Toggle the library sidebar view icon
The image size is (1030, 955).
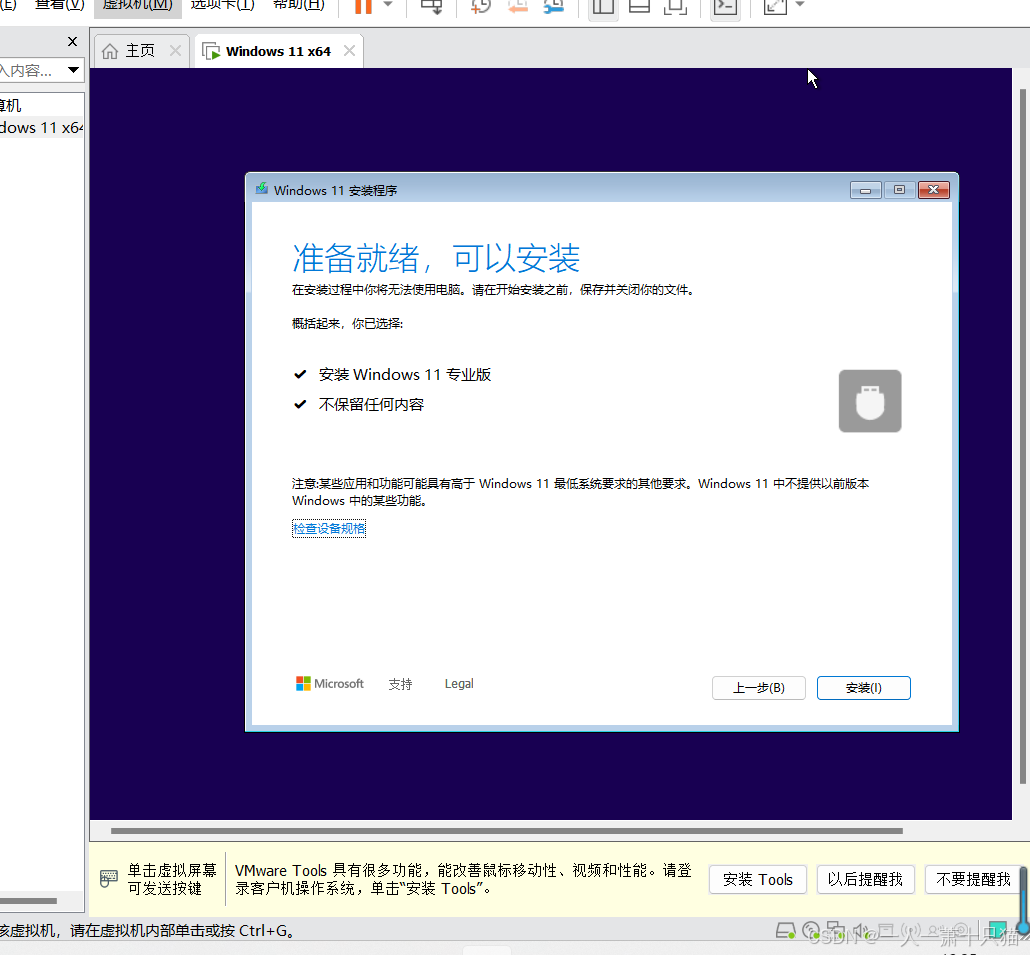[x=602, y=6]
